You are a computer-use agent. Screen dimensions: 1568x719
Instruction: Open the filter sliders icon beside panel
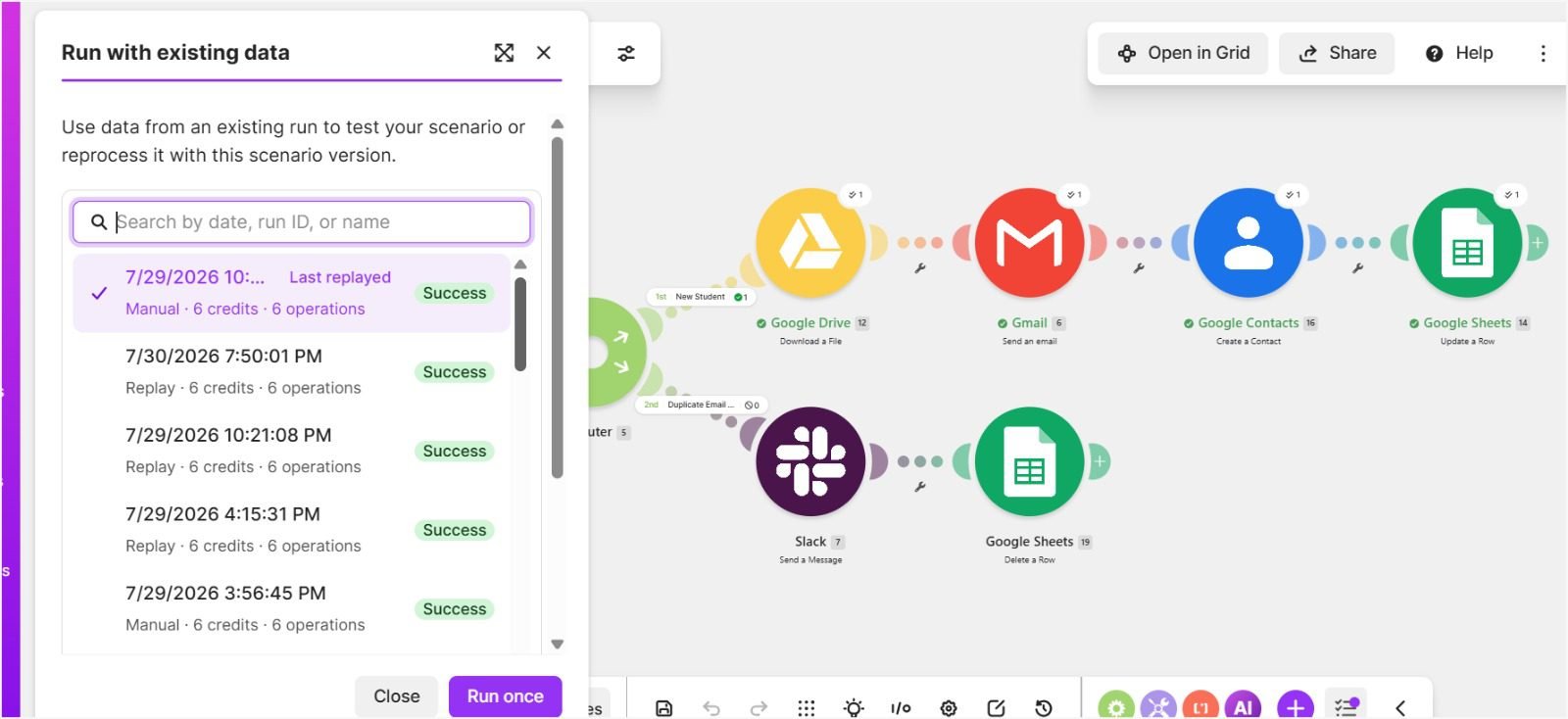(x=626, y=53)
